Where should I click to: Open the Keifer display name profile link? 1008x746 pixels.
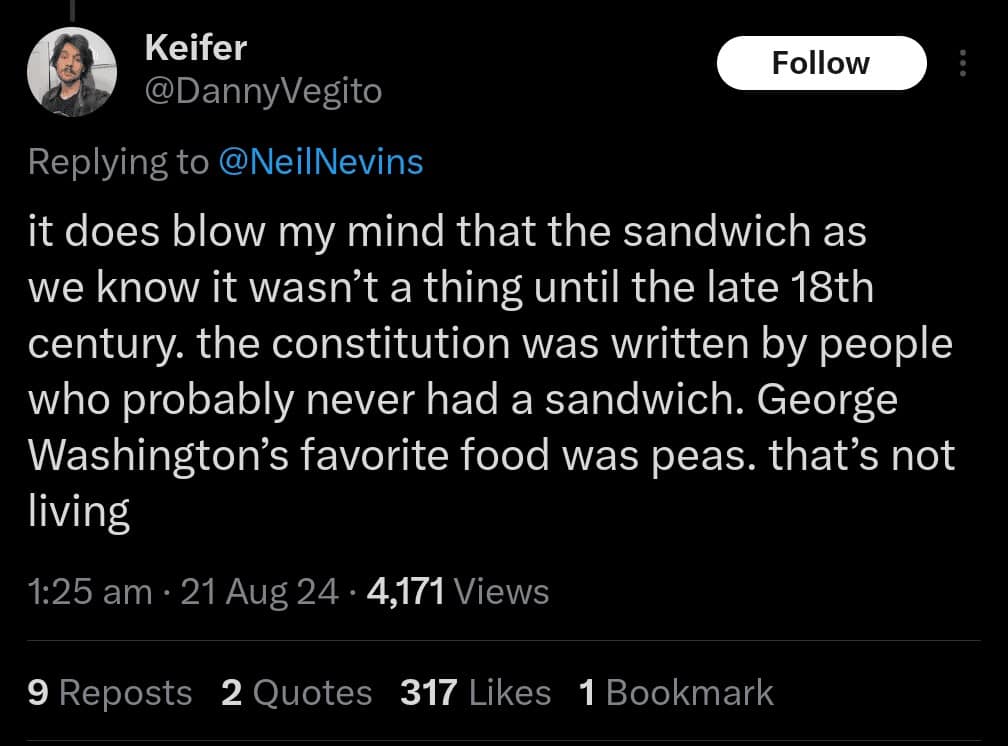pyautogui.click(x=195, y=46)
